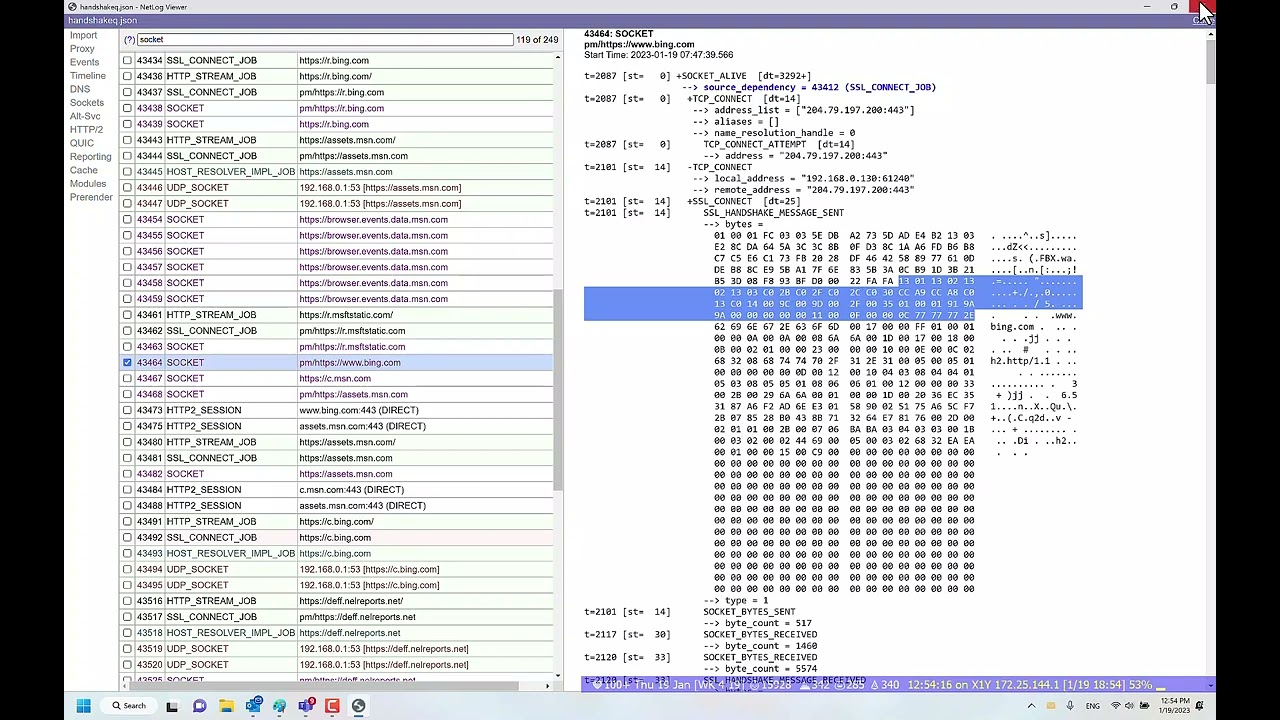Switch to NetLog Viewer taskbar icon
Viewport: 1280px width, 720px height.
(x=358, y=706)
